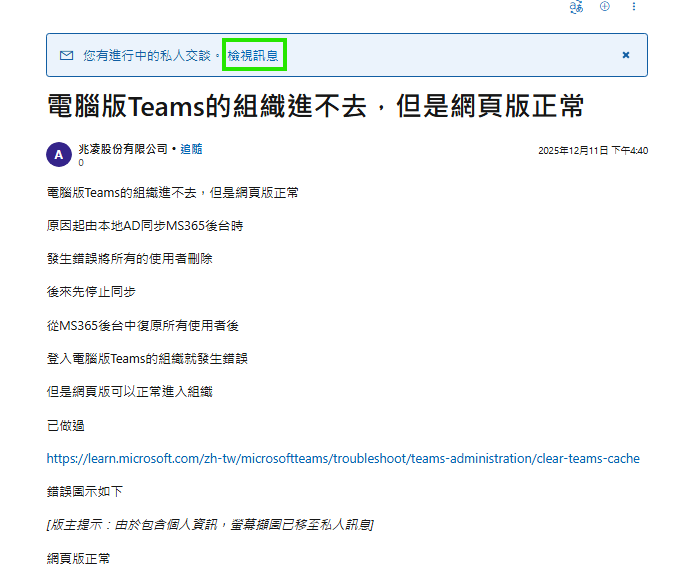Click the envelope icon in private message banner

tap(66, 55)
